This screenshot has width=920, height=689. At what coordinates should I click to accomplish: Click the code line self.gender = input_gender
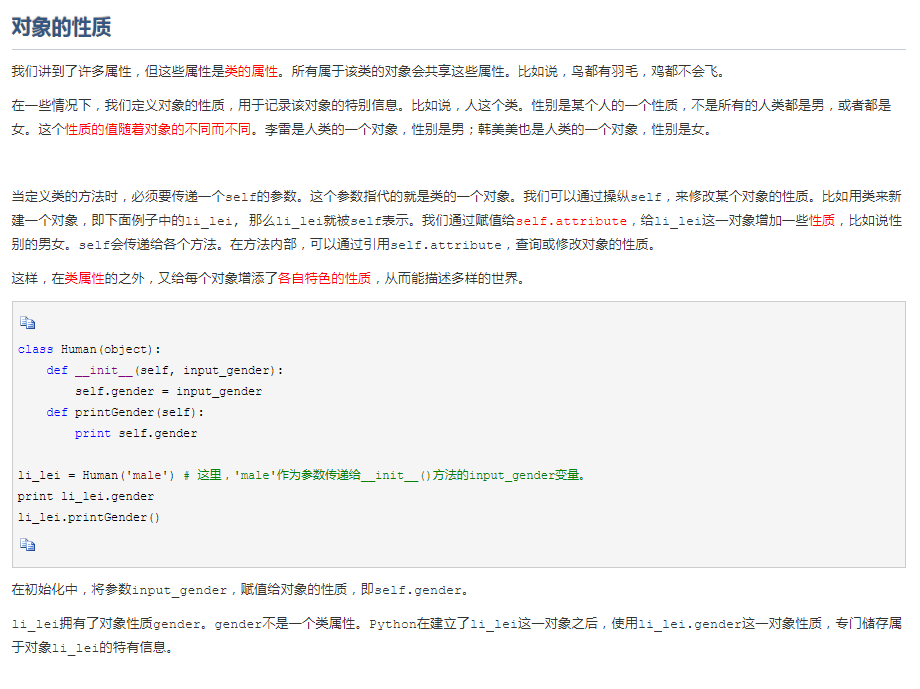point(168,391)
